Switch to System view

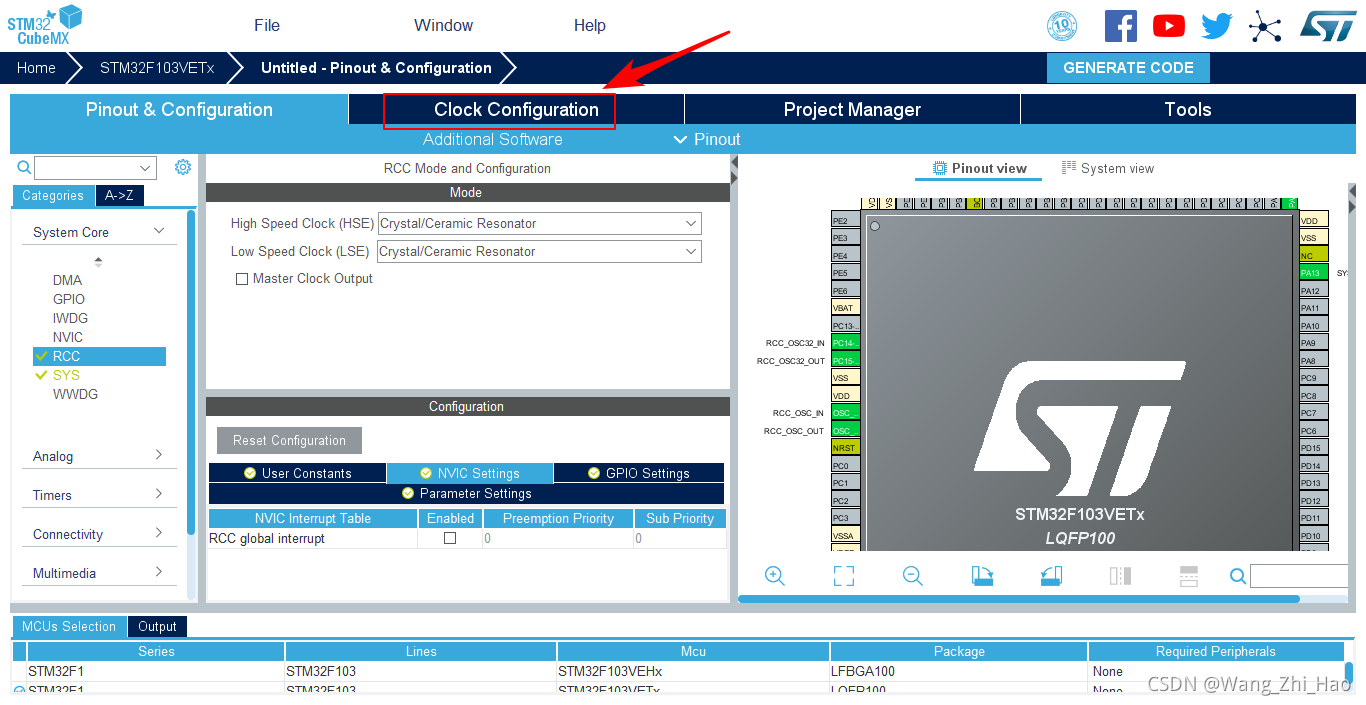point(1108,168)
